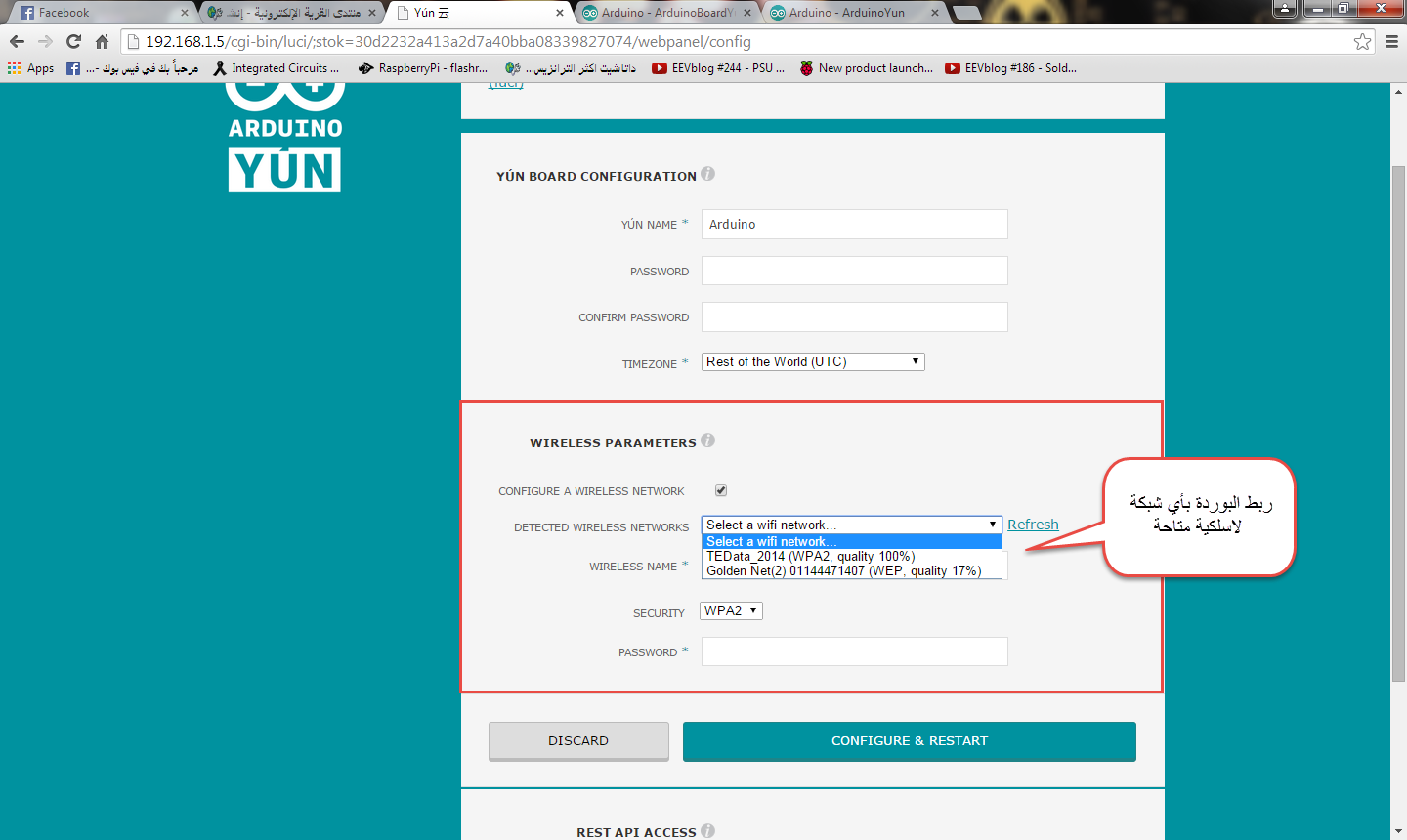Screen dimensions: 1407x840
Task: Choose Golden Net(2) WEP network
Action: click(852, 571)
